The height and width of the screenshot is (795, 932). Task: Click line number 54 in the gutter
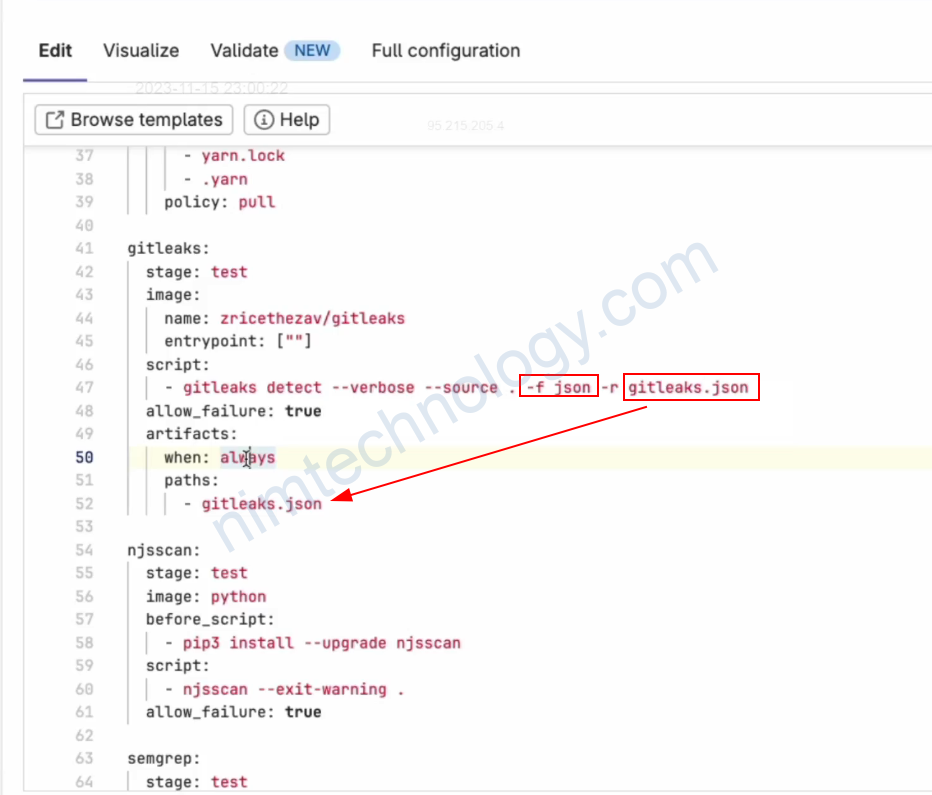tap(84, 550)
